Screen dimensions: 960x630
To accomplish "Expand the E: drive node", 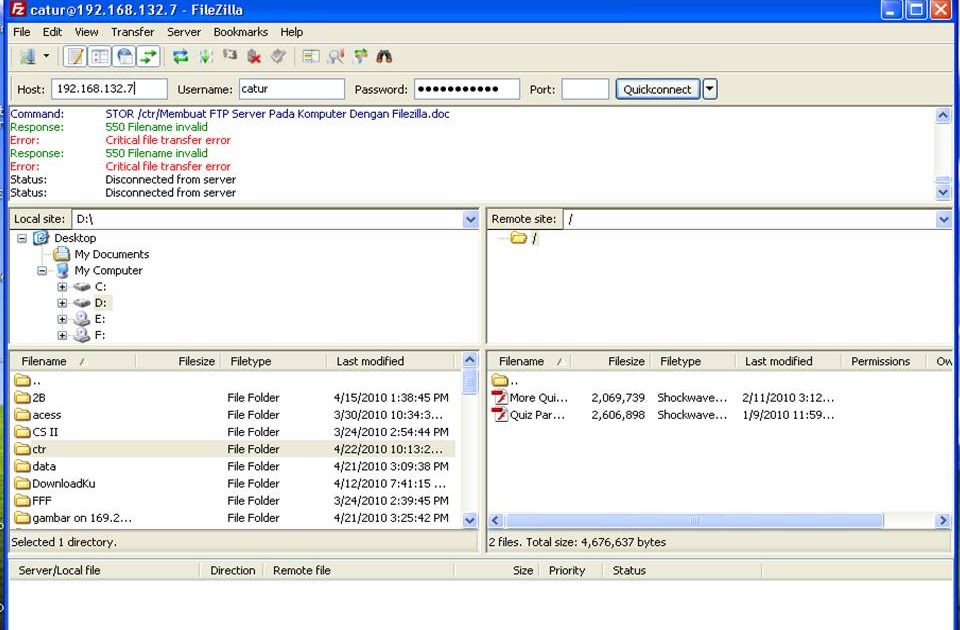I will point(62,319).
